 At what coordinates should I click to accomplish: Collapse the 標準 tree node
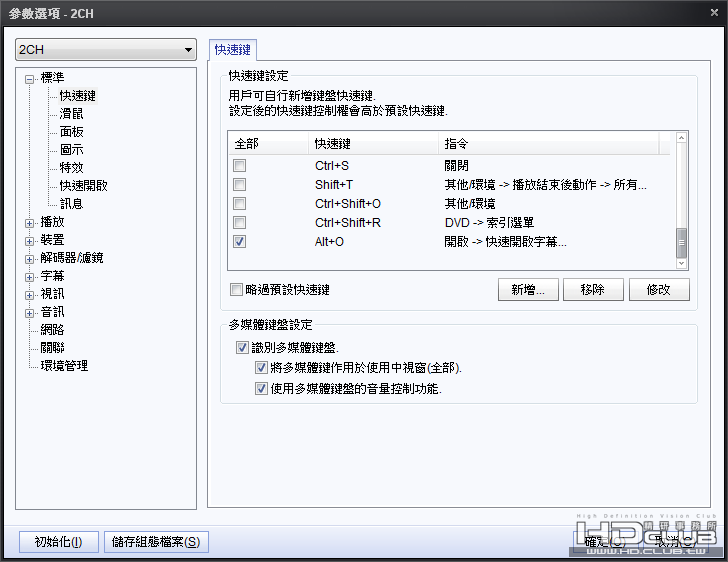click(x=29, y=79)
